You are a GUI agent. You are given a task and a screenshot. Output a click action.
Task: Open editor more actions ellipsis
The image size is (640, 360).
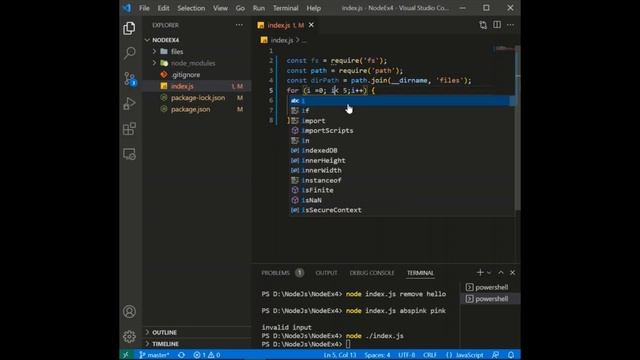click(511, 25)
